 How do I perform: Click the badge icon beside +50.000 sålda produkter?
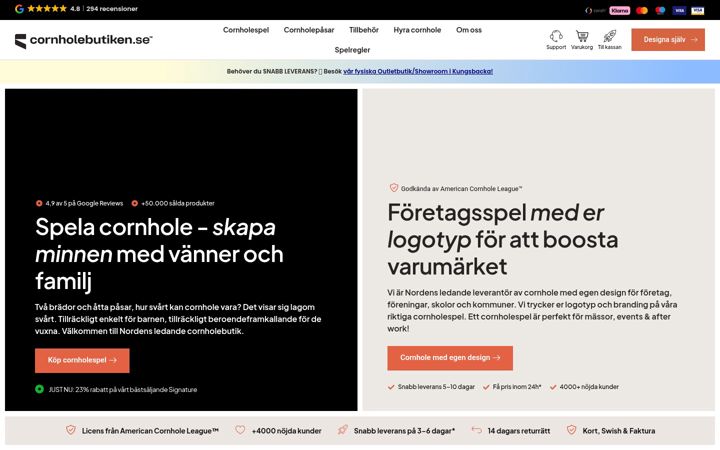tap(135, 203)
